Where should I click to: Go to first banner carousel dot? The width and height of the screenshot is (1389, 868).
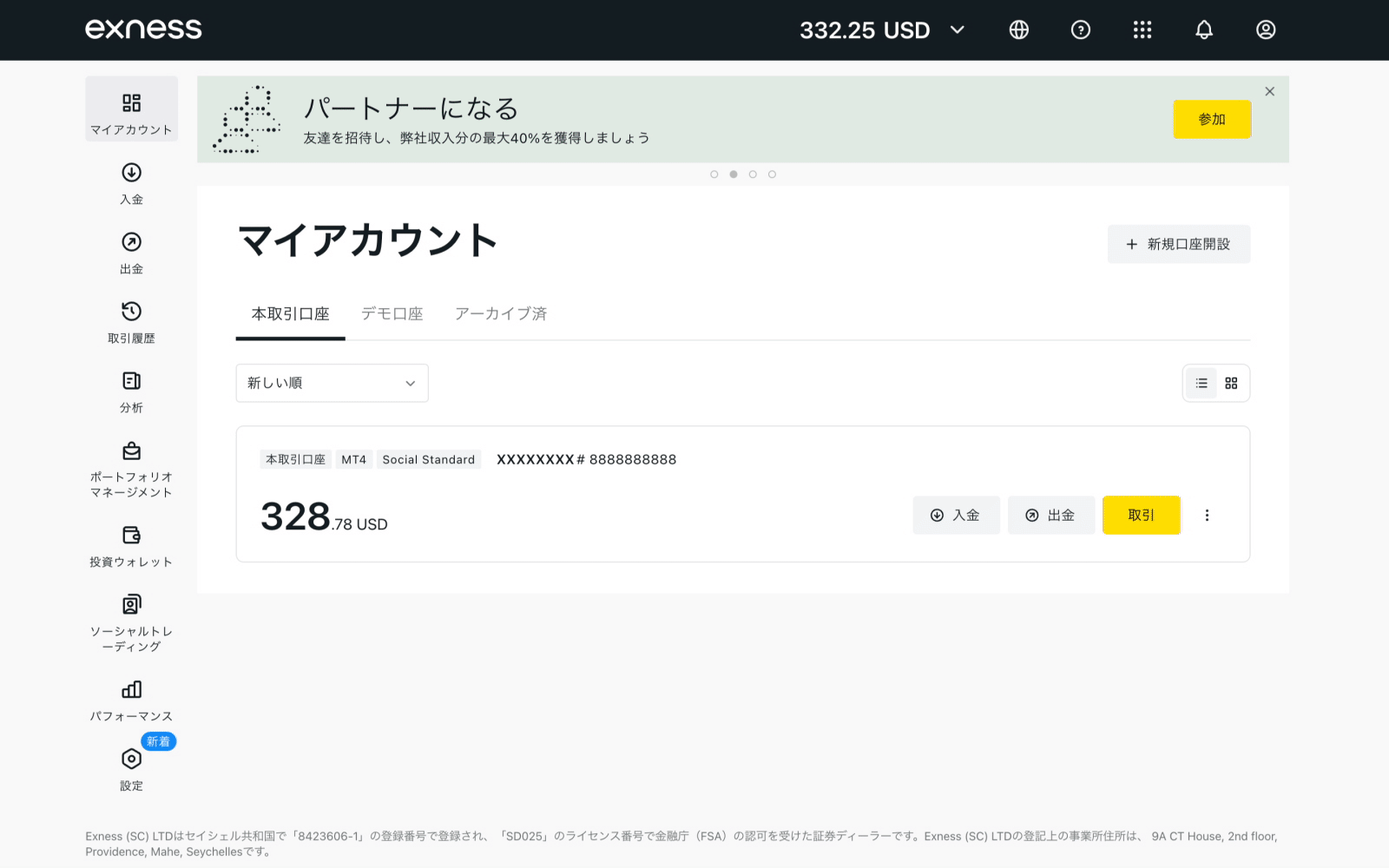coord(714,174)
